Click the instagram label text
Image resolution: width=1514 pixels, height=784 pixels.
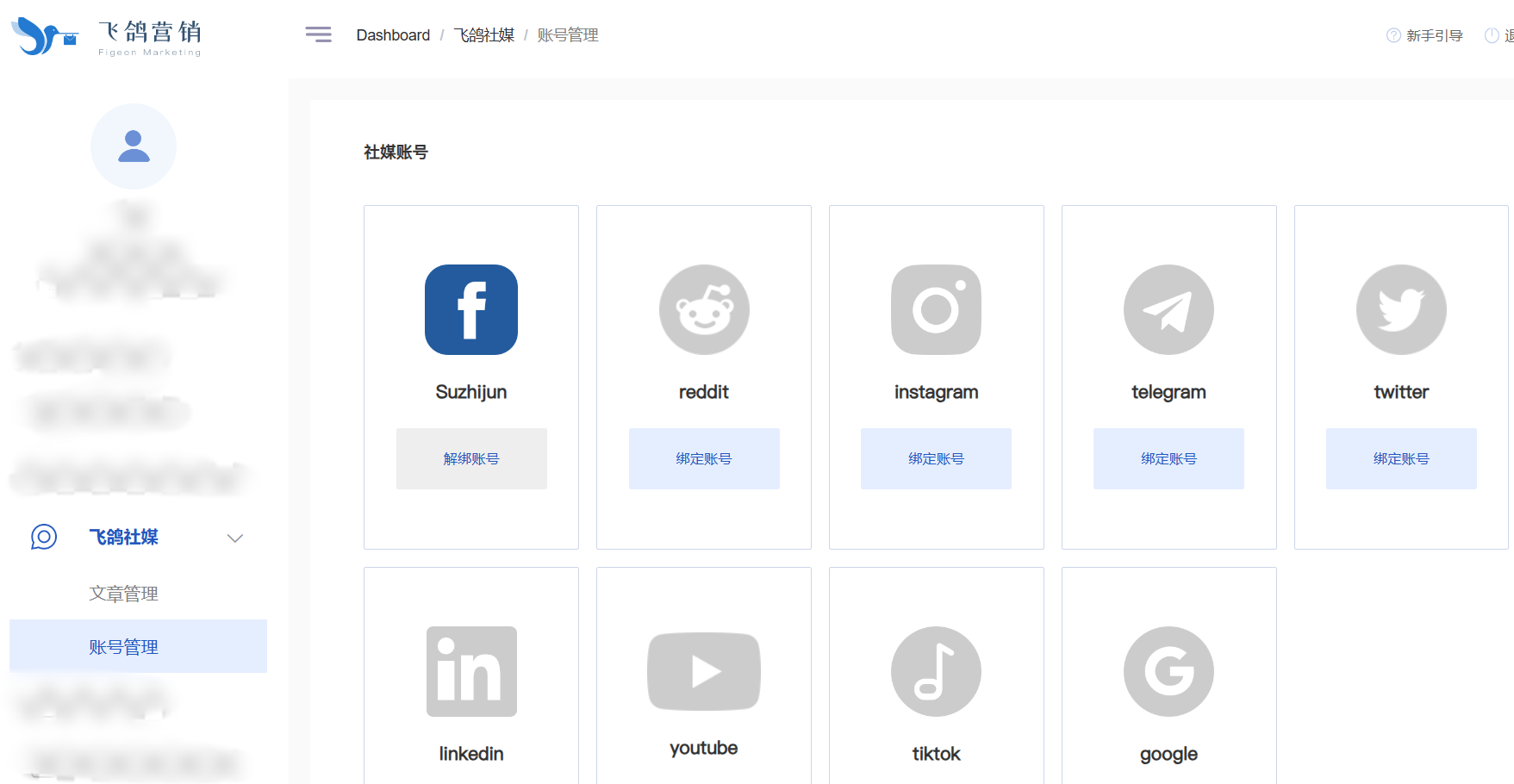coord(937,392)
